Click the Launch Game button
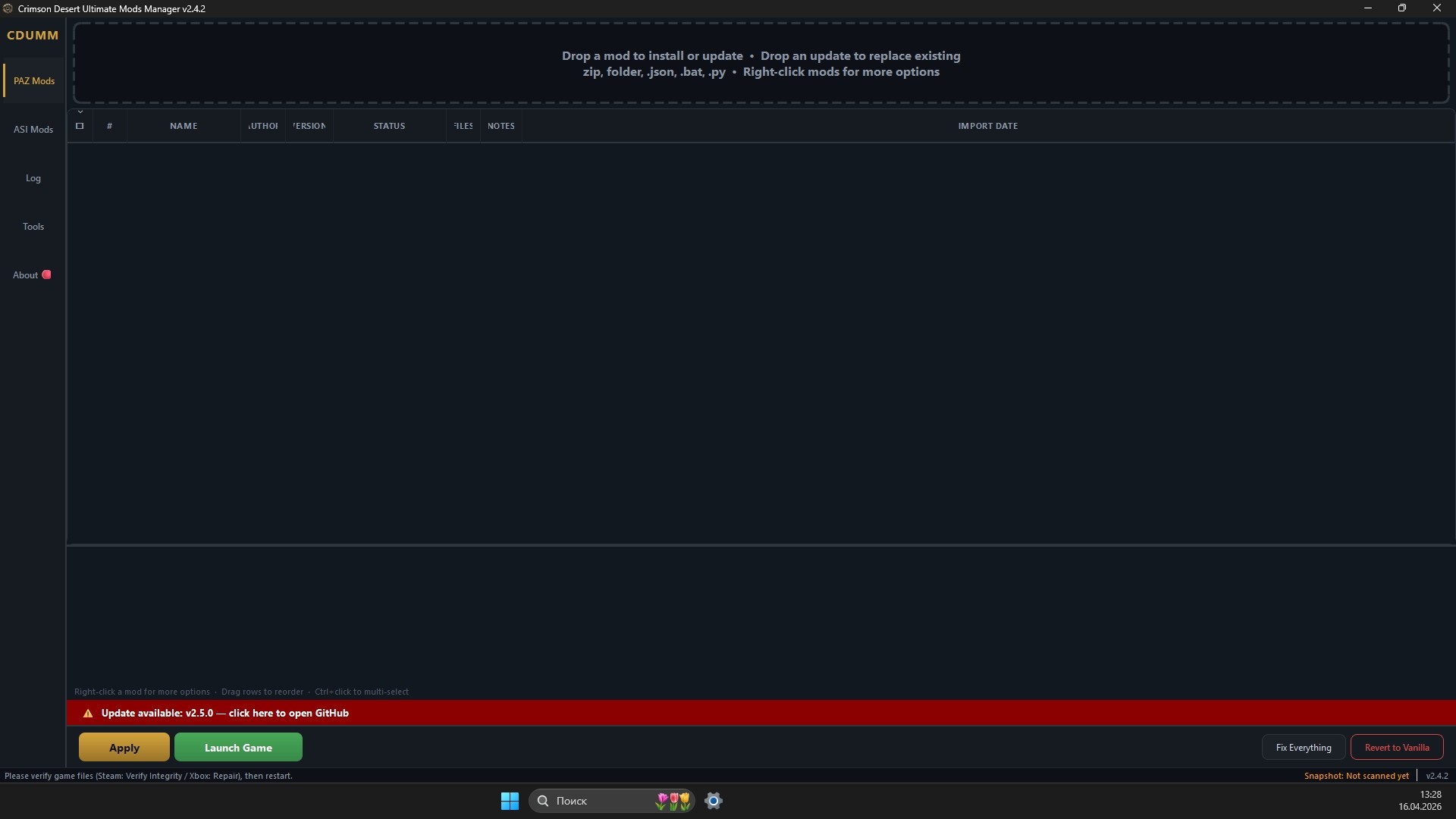 [238, 748]
